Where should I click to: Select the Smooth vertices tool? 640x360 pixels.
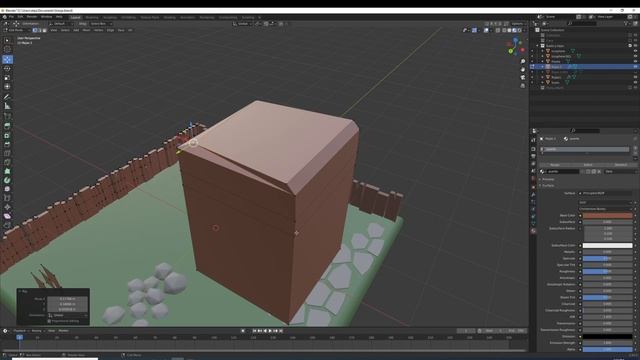[x=7, y=189]
